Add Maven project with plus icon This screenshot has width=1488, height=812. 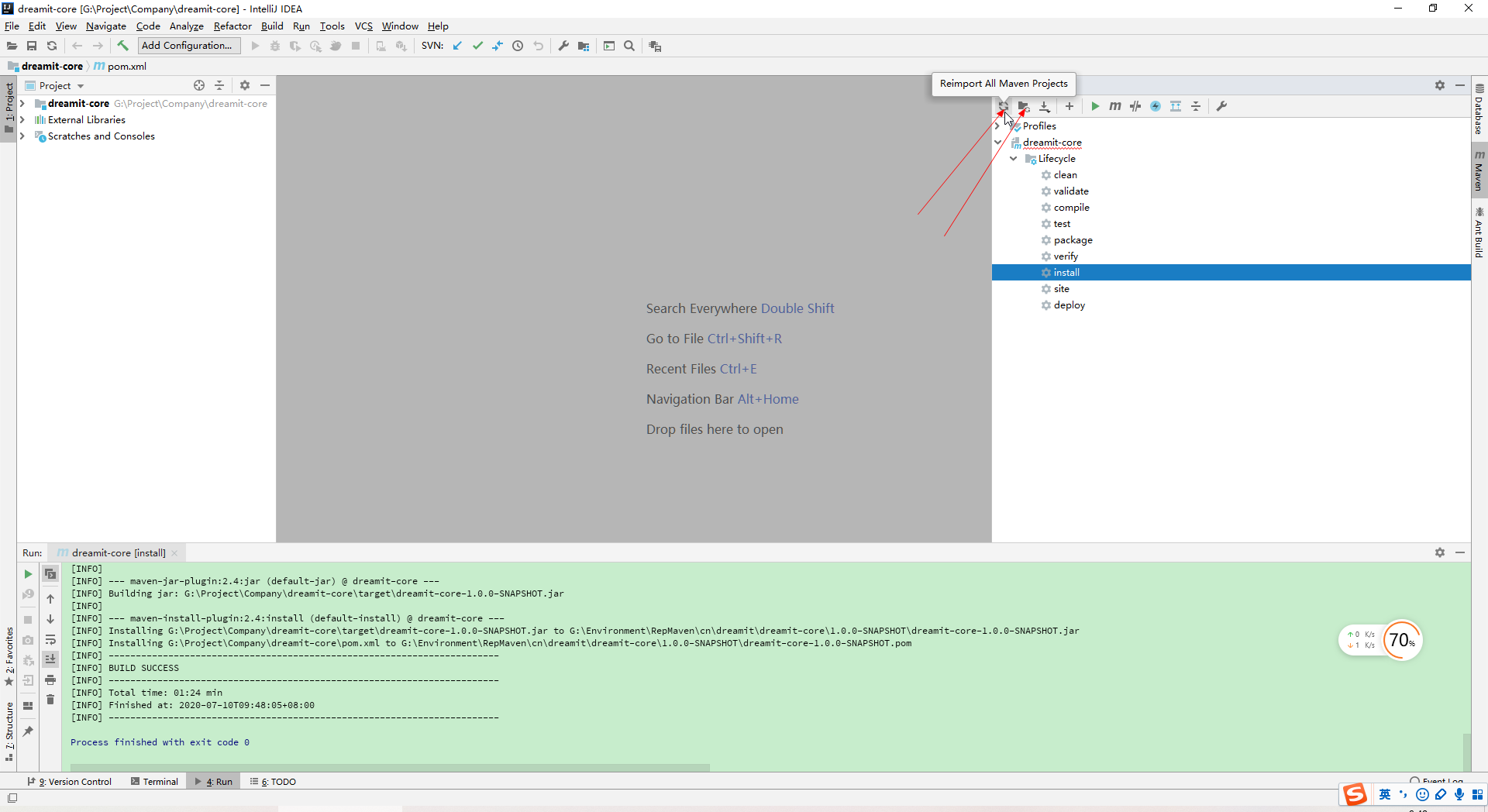point(1069,106)
